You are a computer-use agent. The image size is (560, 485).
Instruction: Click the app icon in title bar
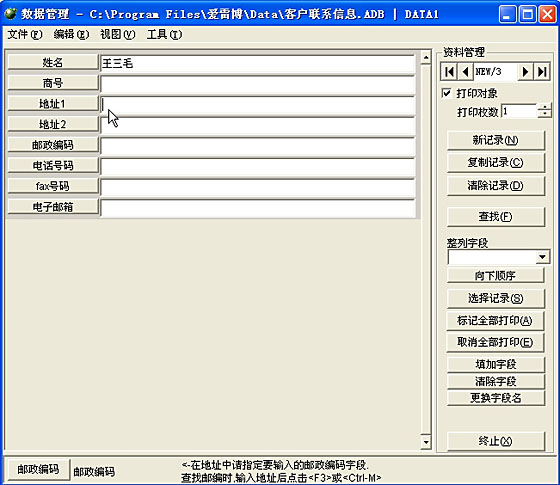10,14
